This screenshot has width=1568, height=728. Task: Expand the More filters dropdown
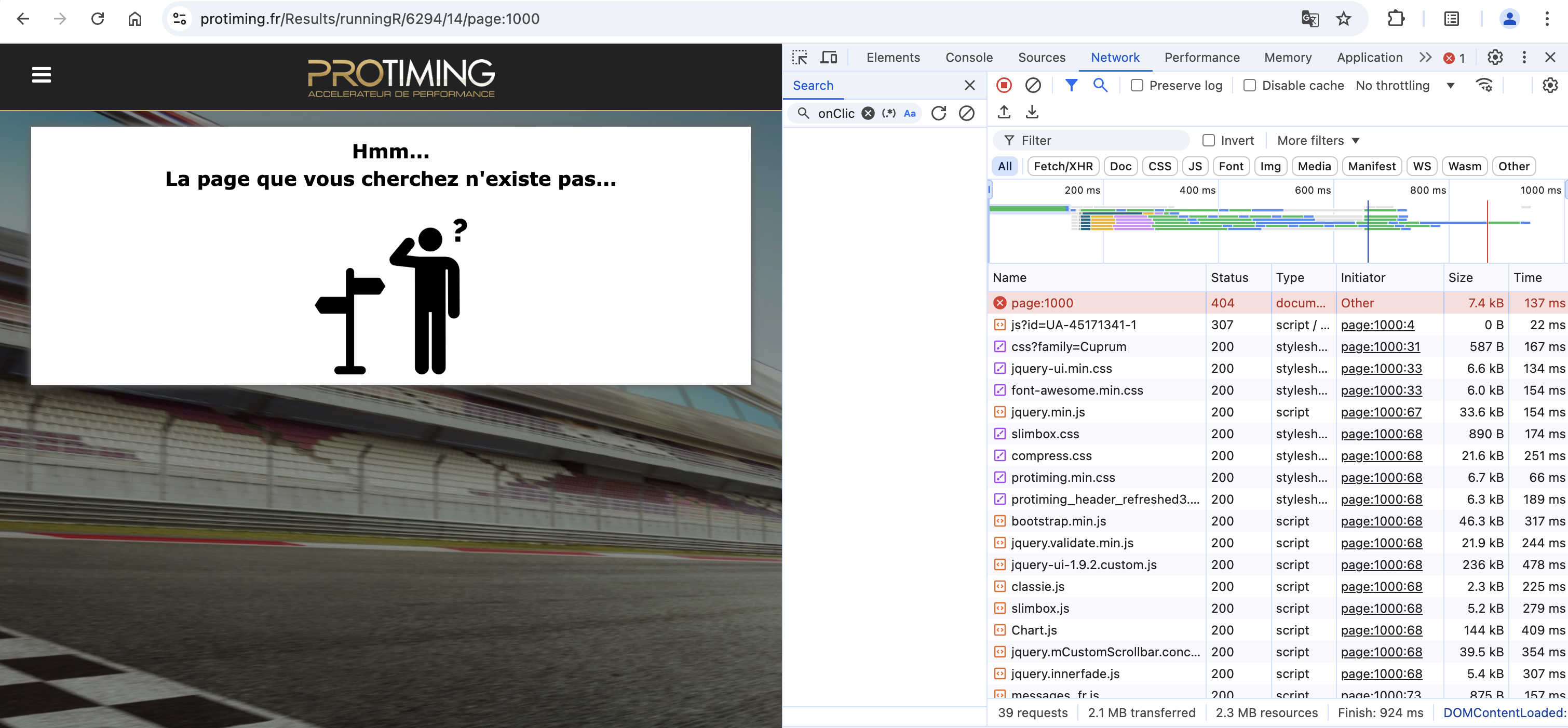[x=1318, y=141]
